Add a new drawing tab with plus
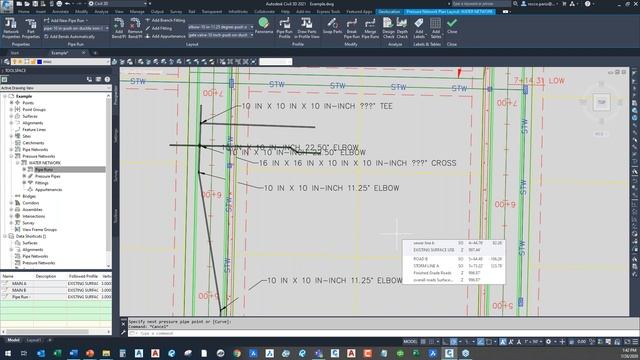The height and width of the screenshot is (360, 640). [95, 53]
